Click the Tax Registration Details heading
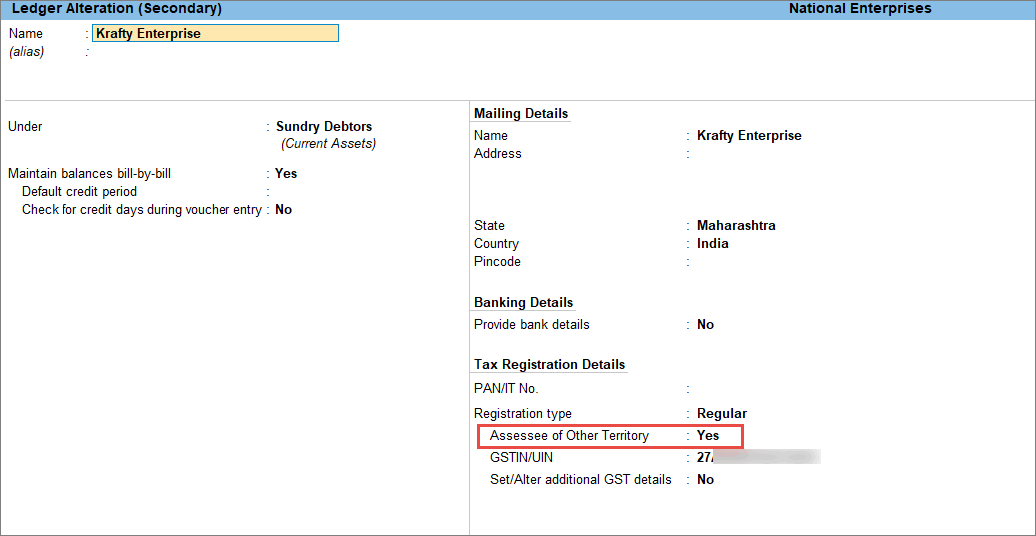This screenshot has width=1036, height=536. pyautogui.click(x=550, y=364)
